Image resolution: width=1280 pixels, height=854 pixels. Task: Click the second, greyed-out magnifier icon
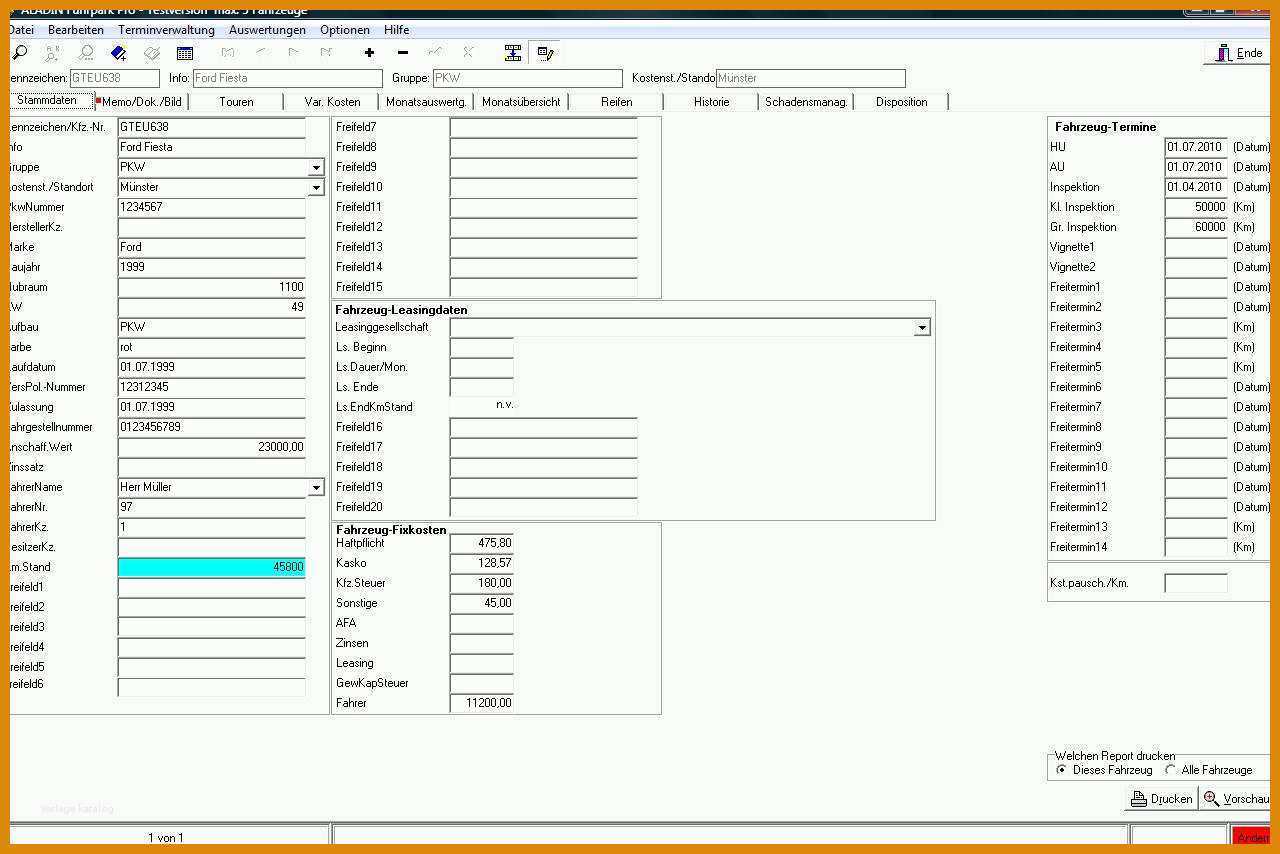(52, 53)
